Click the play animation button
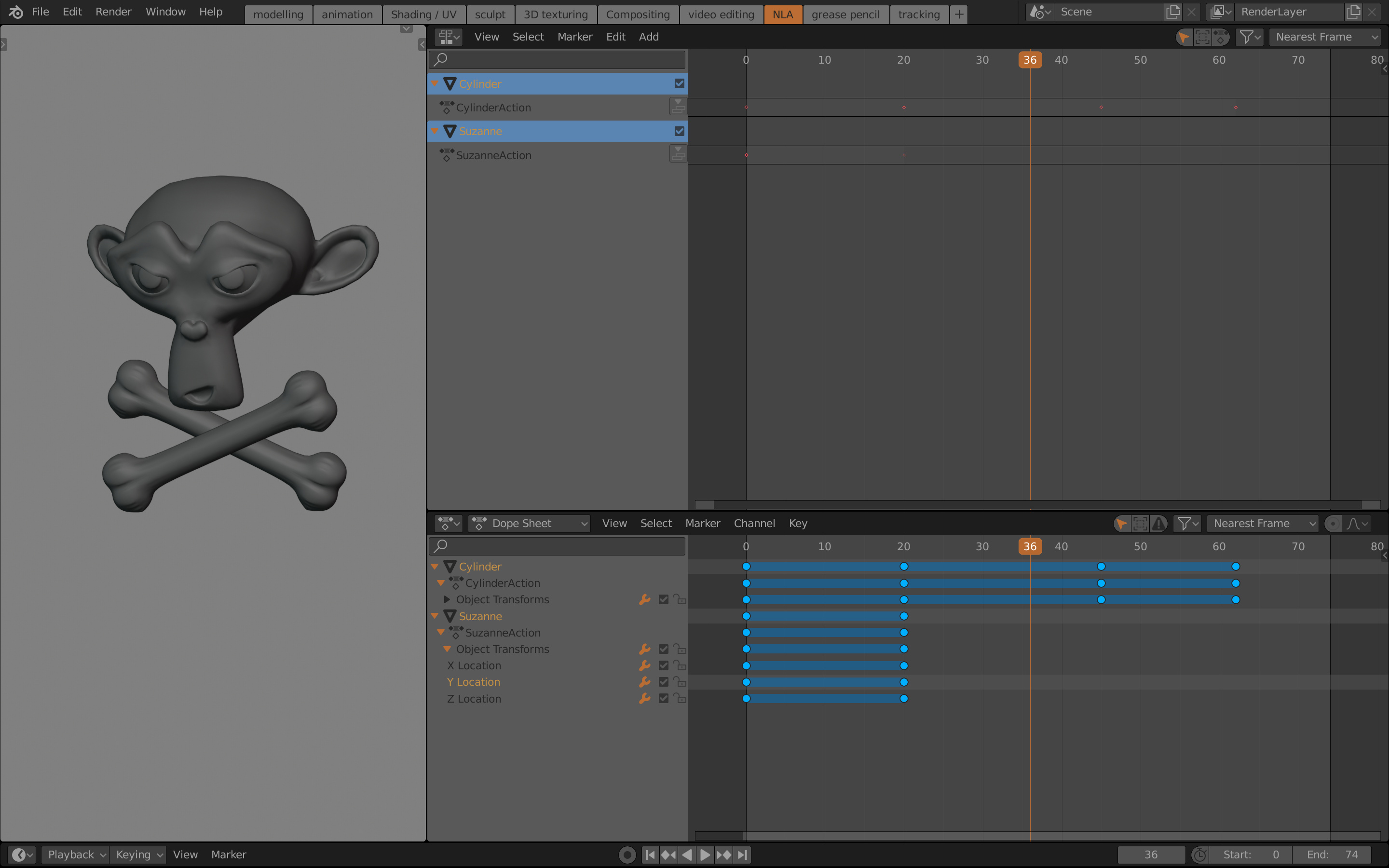 (705, 854)
